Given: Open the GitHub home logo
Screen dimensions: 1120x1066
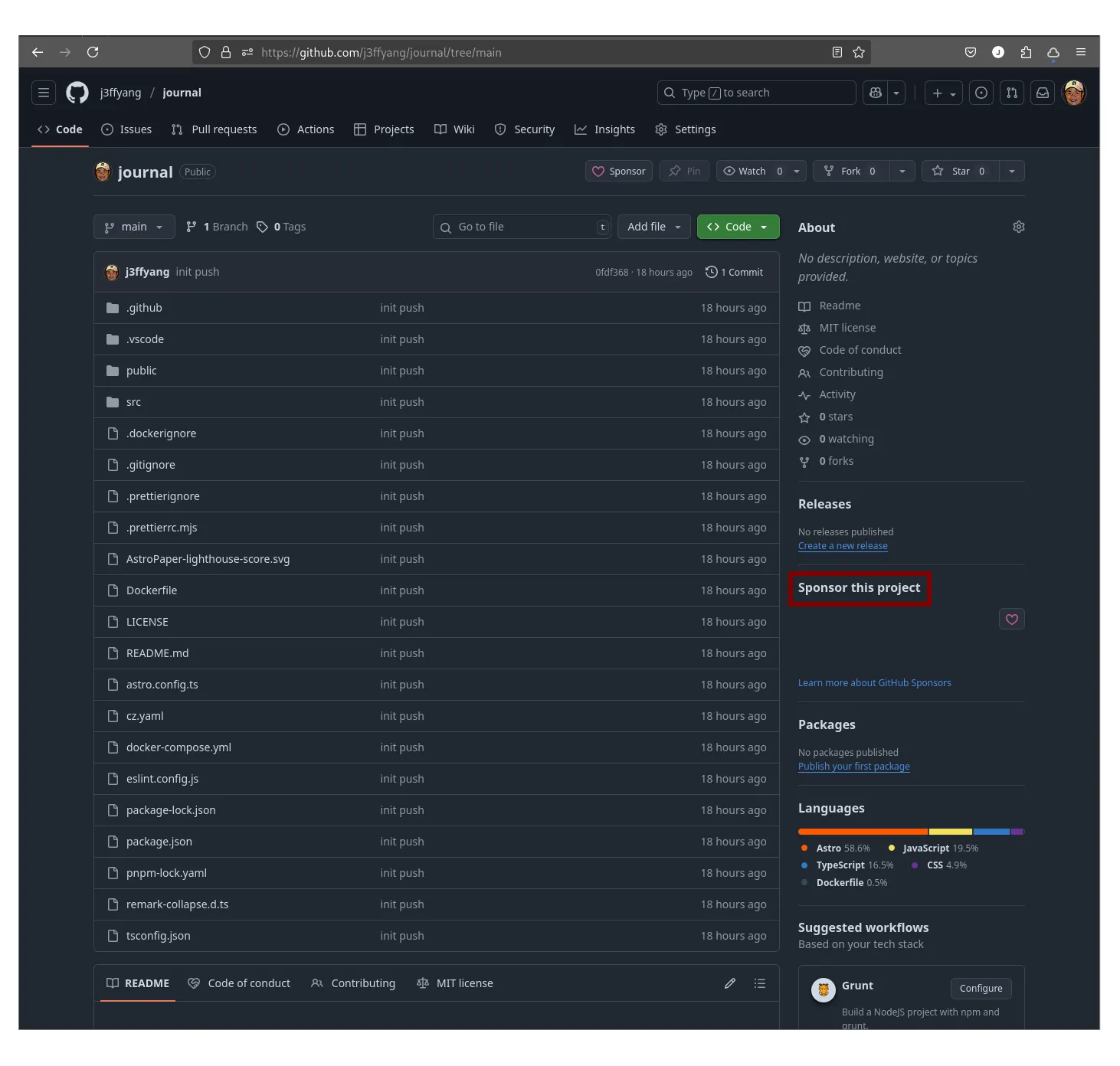Looking at the screenshot, I should [x=77, y=93].
